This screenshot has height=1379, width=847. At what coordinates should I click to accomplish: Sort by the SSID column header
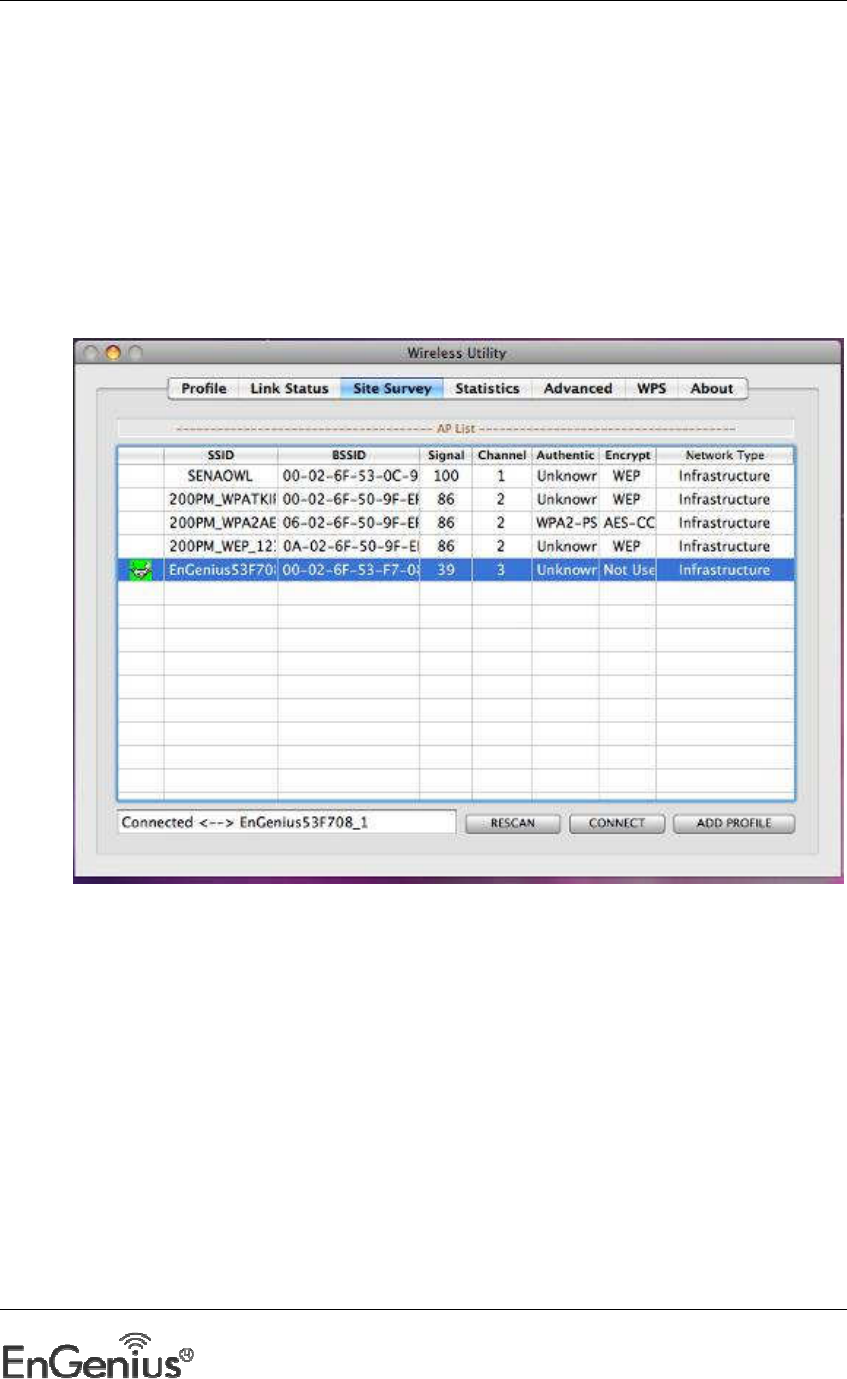coord(221,456)
